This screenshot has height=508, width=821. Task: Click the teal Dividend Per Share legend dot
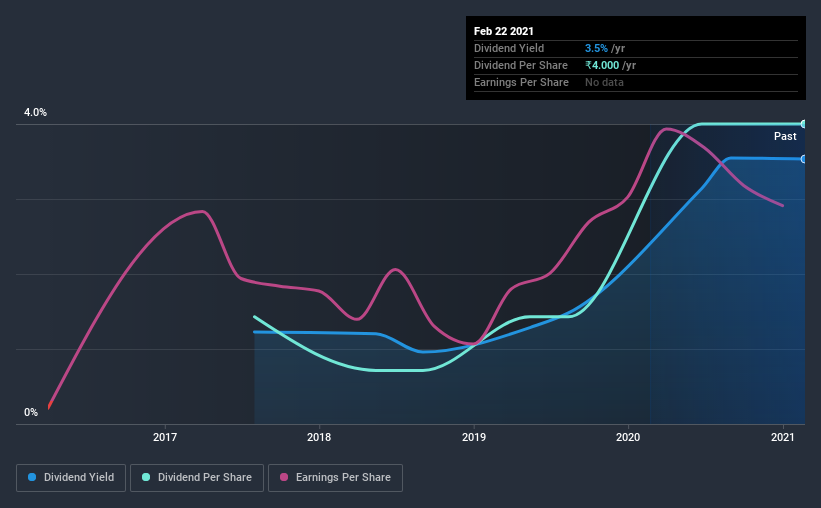tap(146, 477)
